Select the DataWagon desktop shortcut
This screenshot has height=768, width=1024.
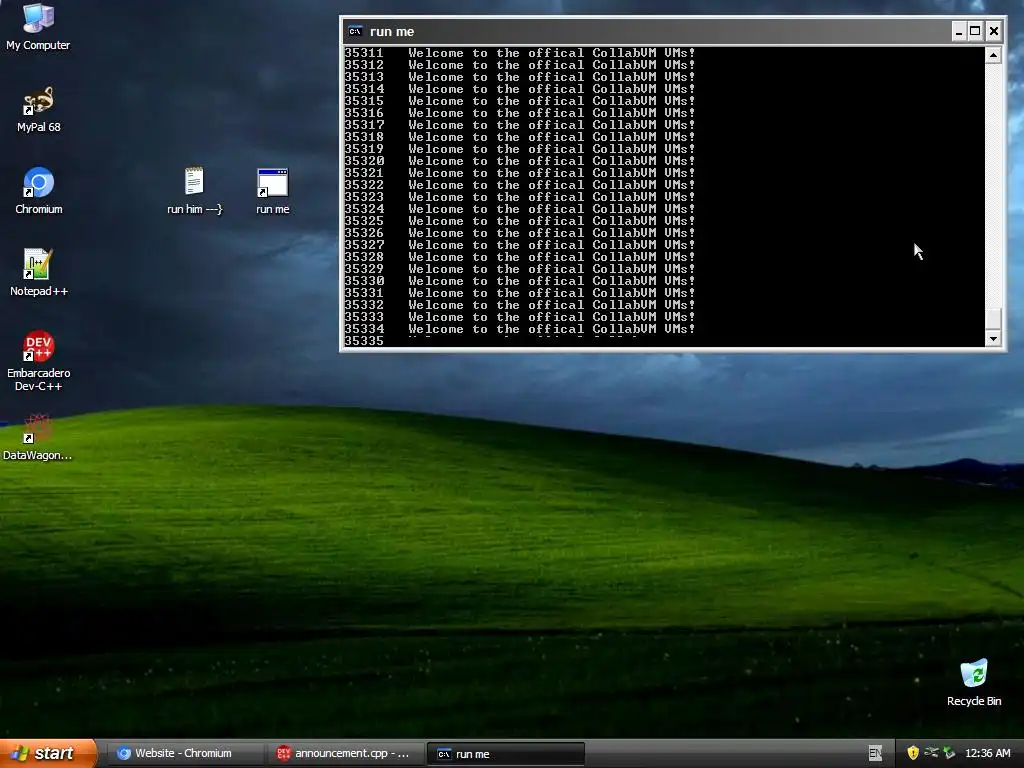pyautogui.click(x=37, y=437)
